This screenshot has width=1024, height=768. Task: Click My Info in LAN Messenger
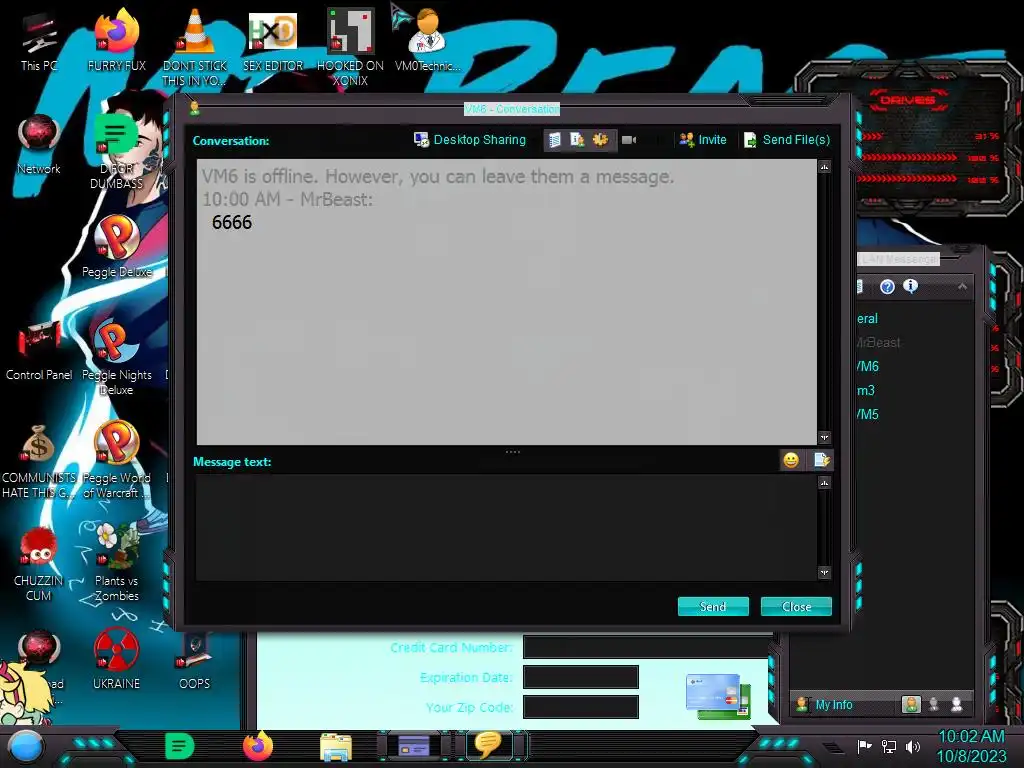coord(833,705)
